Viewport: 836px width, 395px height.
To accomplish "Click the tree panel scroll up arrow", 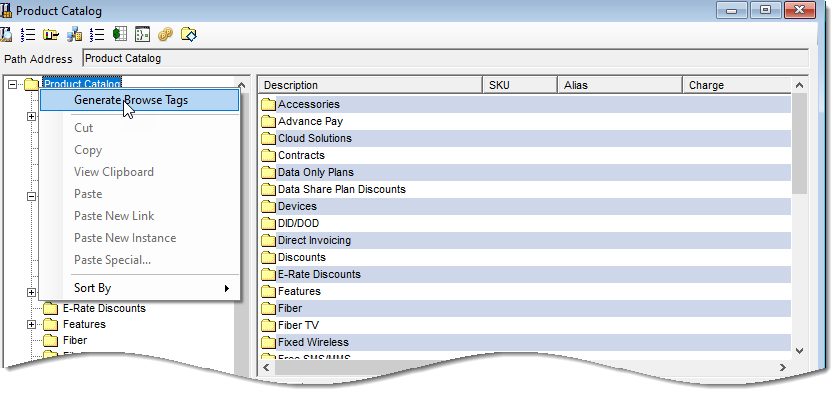I will [241, 85].
